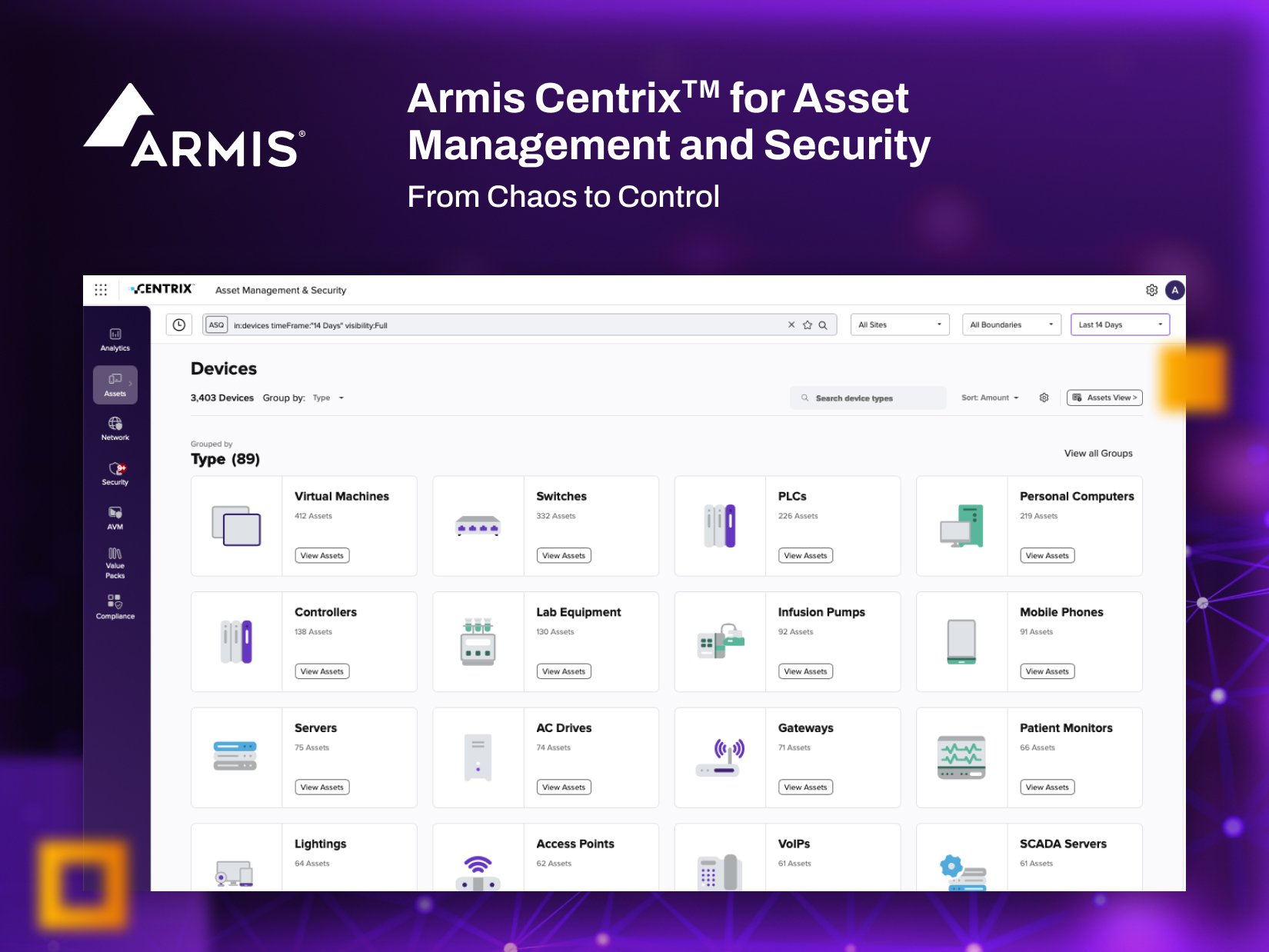Image resolution: width=1269 pixels, height=952 pixels.
Task: Open Compliance in sidebar
Action: click(x=115, y=607)
